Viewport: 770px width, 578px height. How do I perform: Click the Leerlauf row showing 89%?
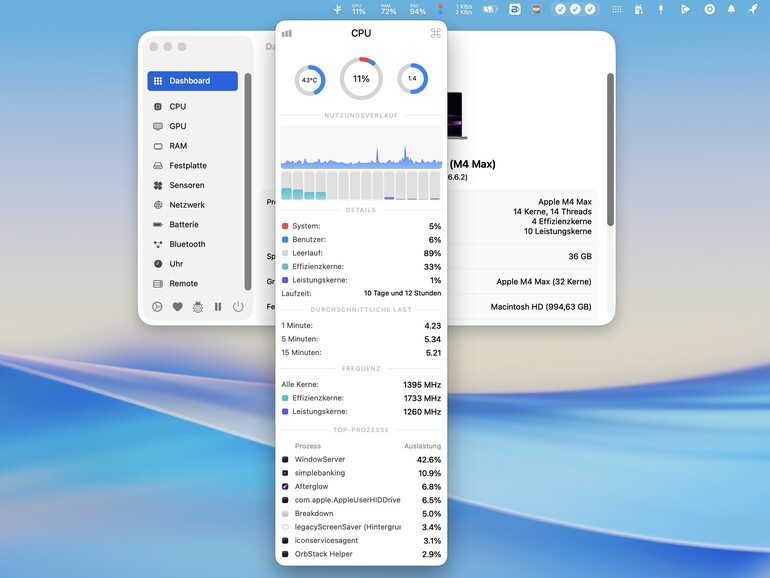(x=361, y=253)
